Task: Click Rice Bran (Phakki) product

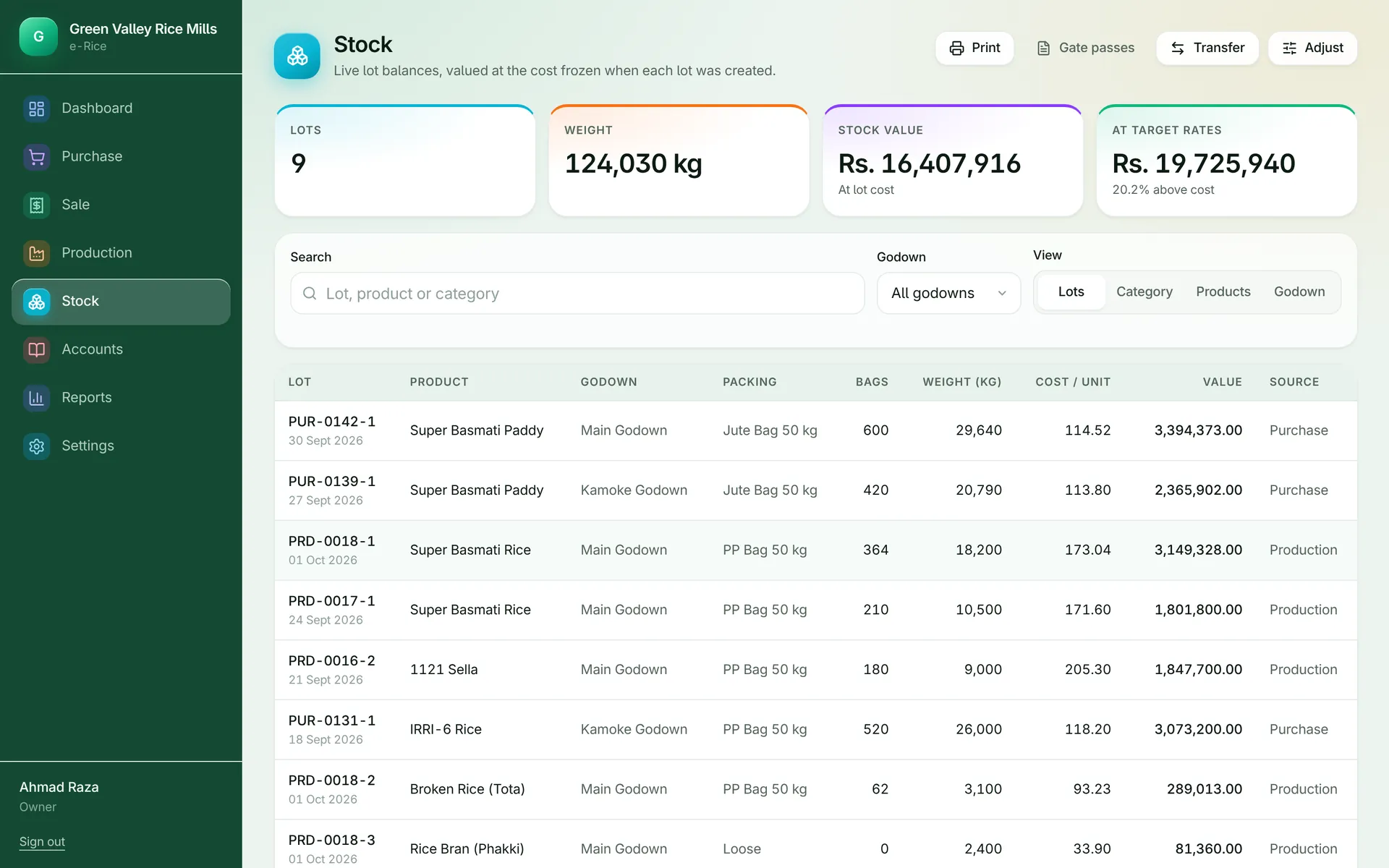Action: point(467,848)
